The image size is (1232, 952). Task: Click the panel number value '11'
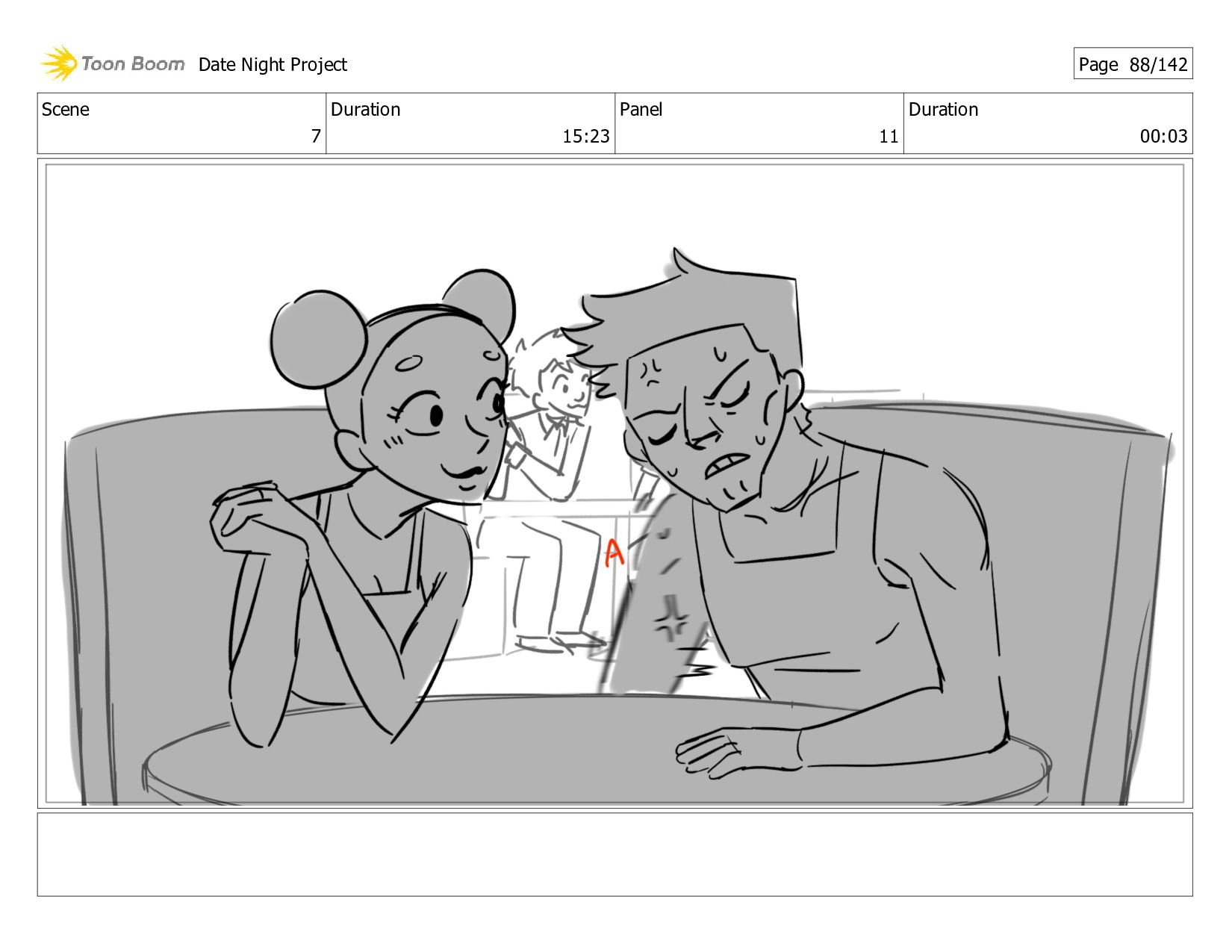889,137
